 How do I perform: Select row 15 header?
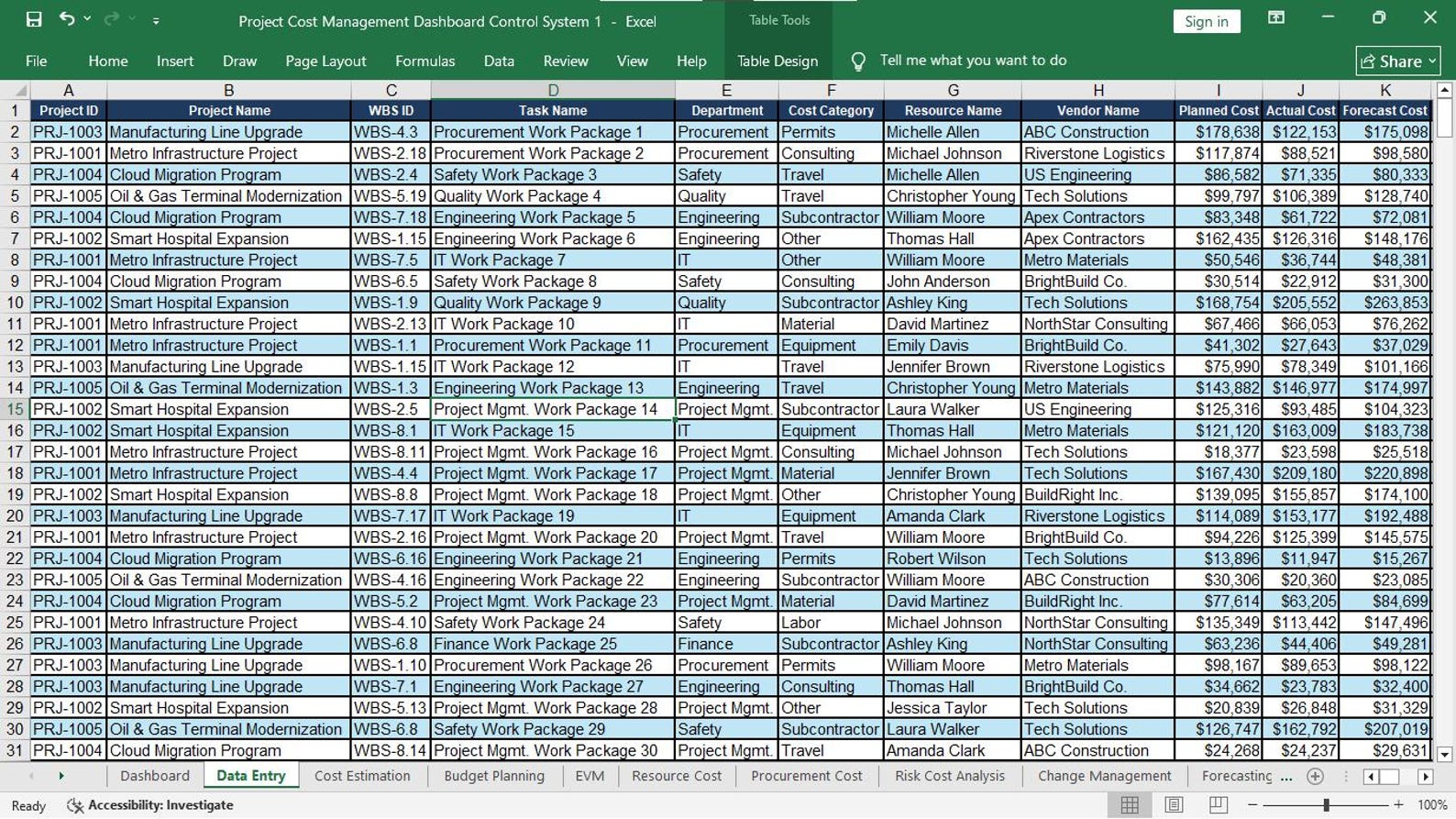(15, 409)
